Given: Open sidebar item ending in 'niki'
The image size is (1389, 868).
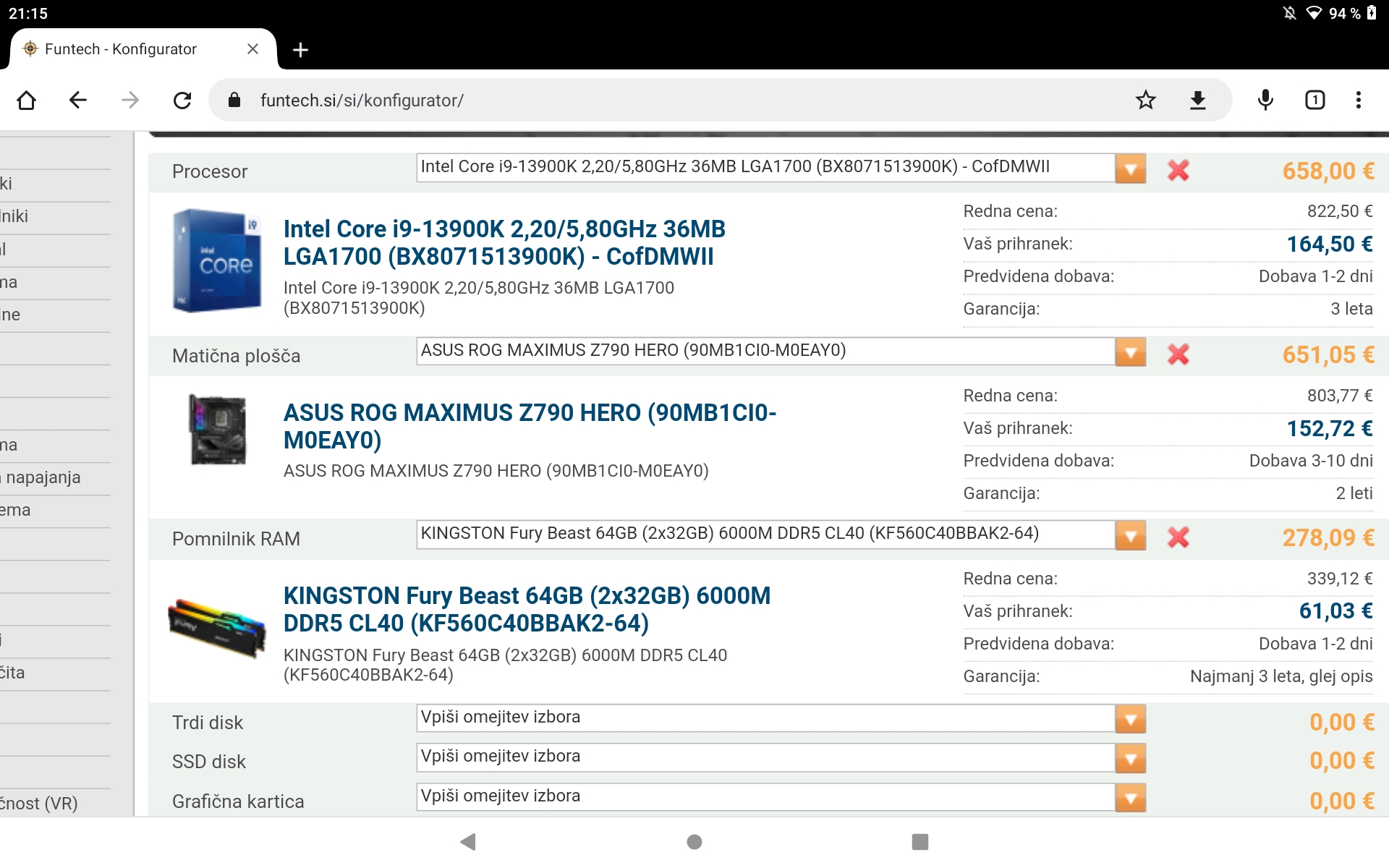Looking at the screenshot, I should (15, 216).
